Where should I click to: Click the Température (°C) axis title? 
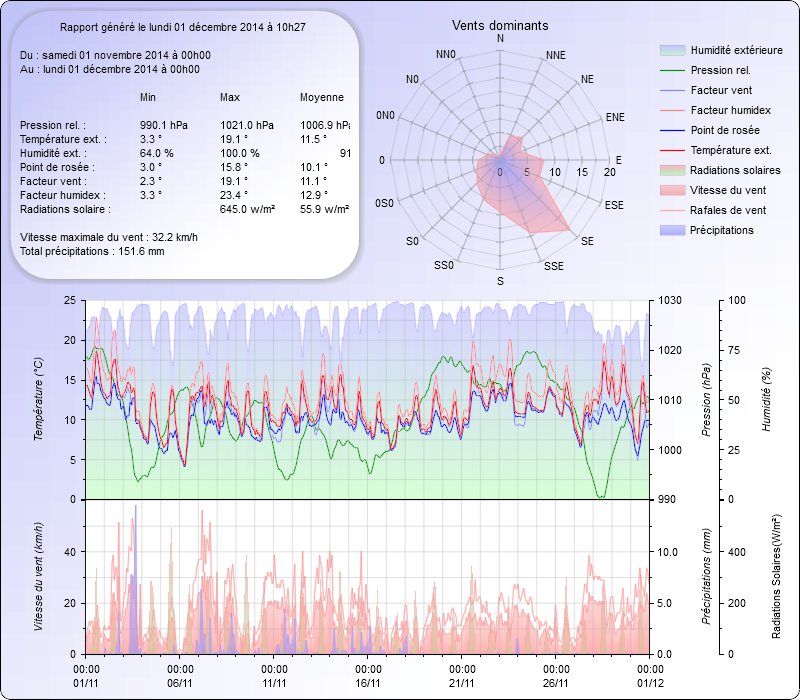pos(38,400)
